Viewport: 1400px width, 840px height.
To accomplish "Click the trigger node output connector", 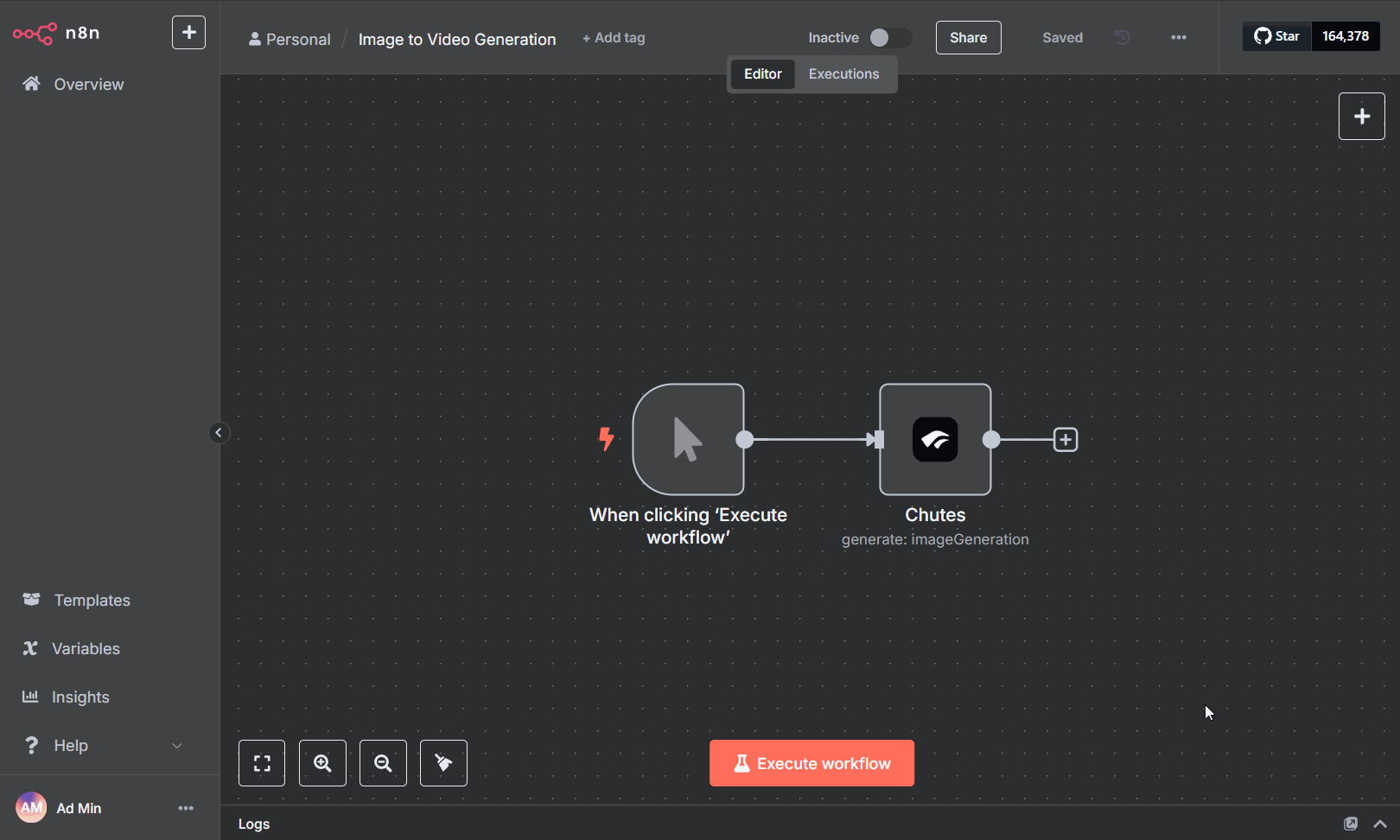I will (744, 439).
